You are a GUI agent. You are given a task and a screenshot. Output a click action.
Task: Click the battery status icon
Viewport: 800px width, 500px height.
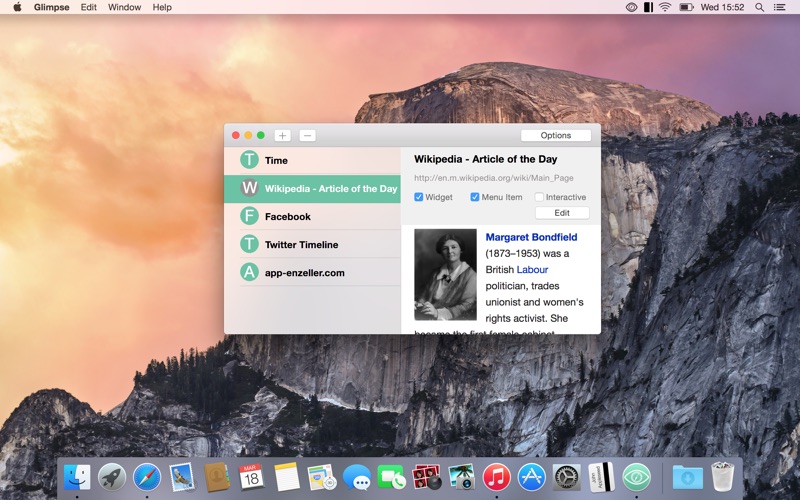[x=686, y=7]
